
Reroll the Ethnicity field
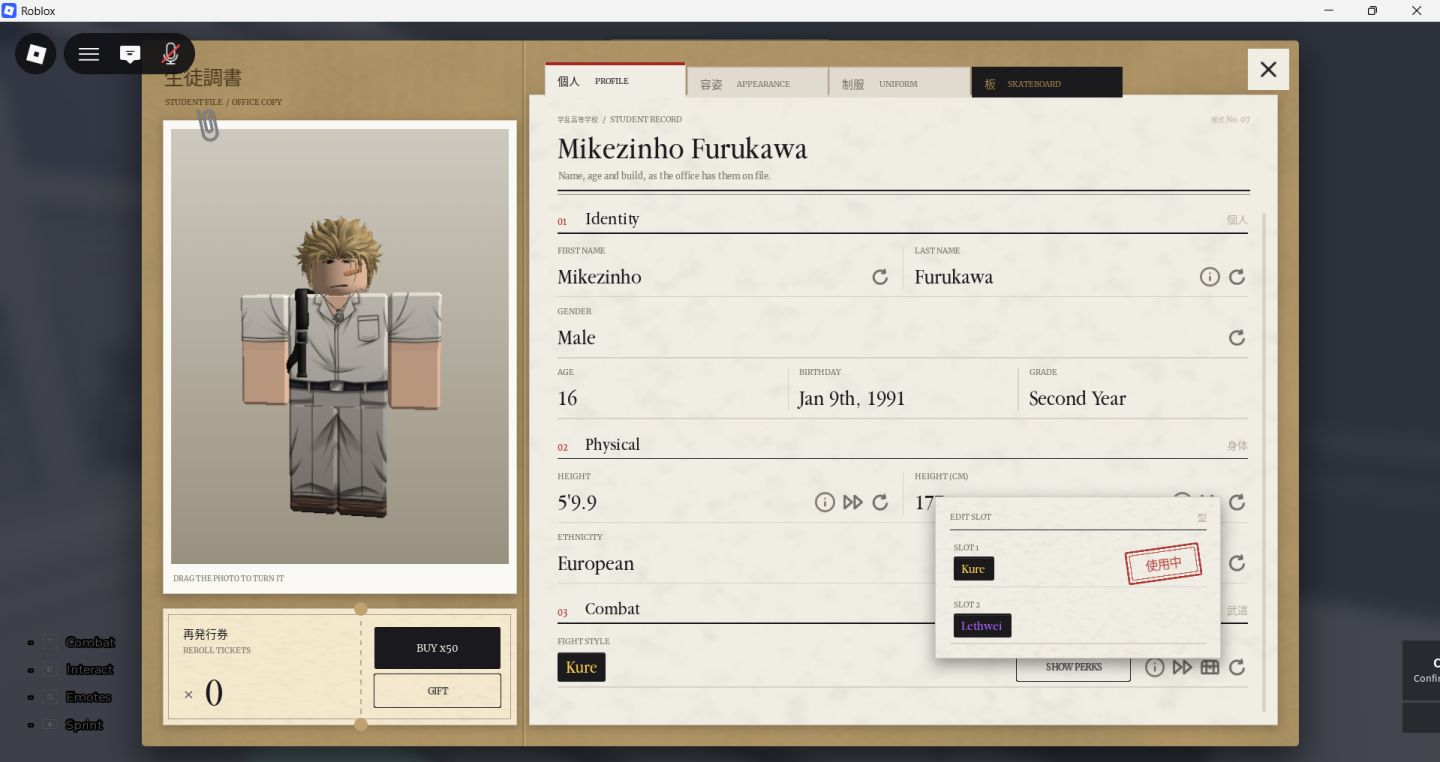coord(1237,563)
